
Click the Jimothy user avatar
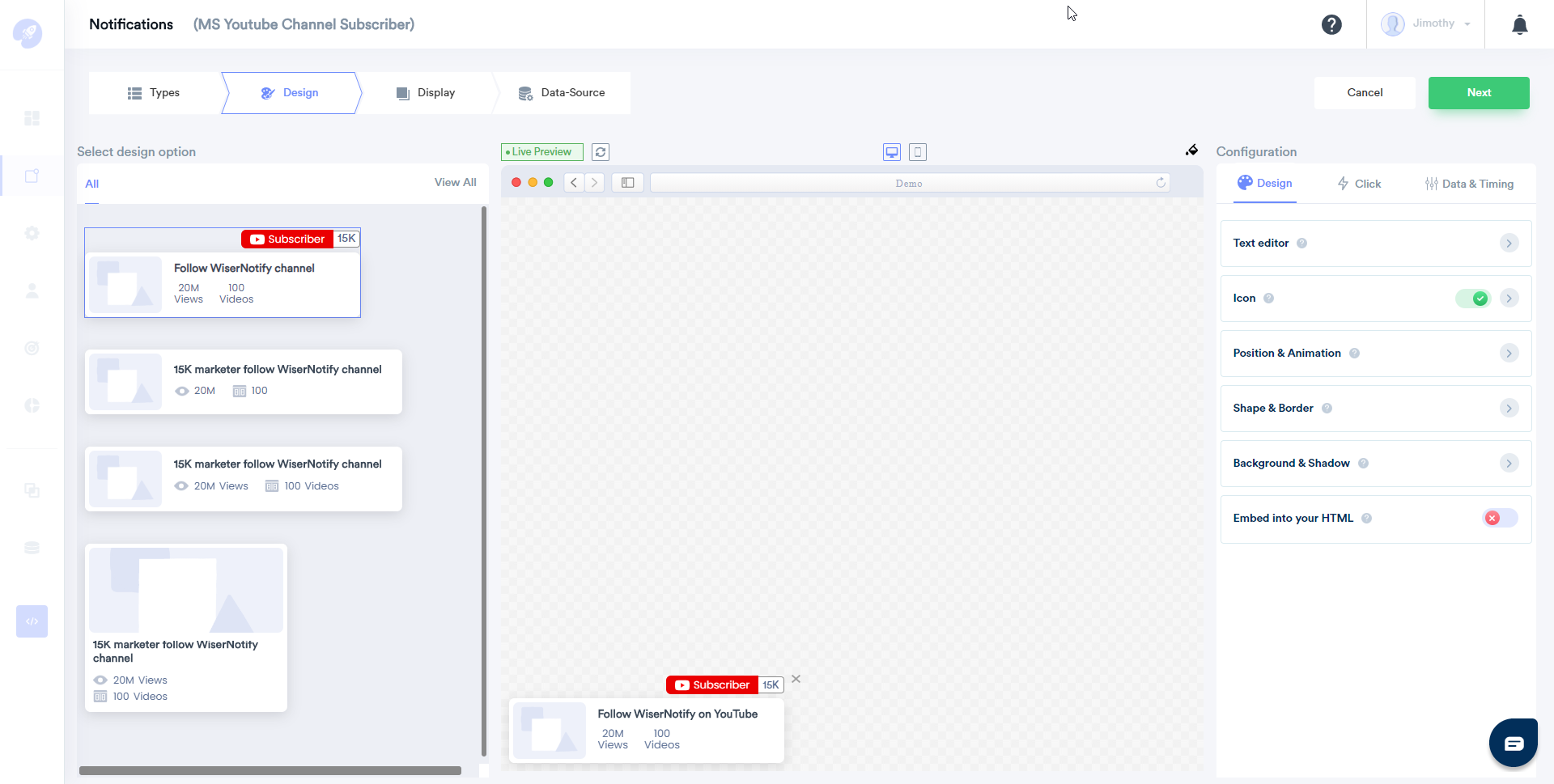(x=1393, y=23)
